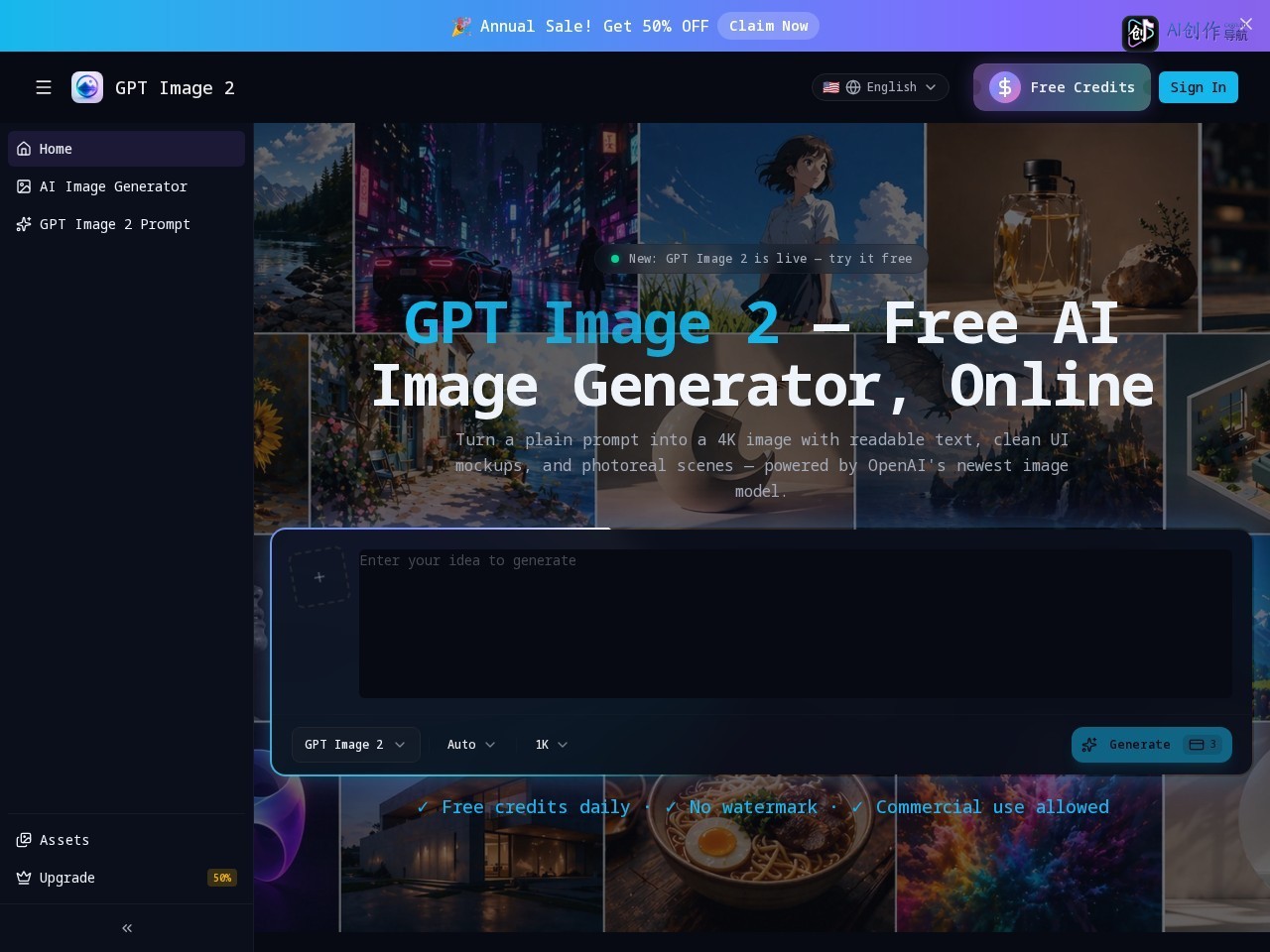Click the Free Credits button

coord(1062,87)
